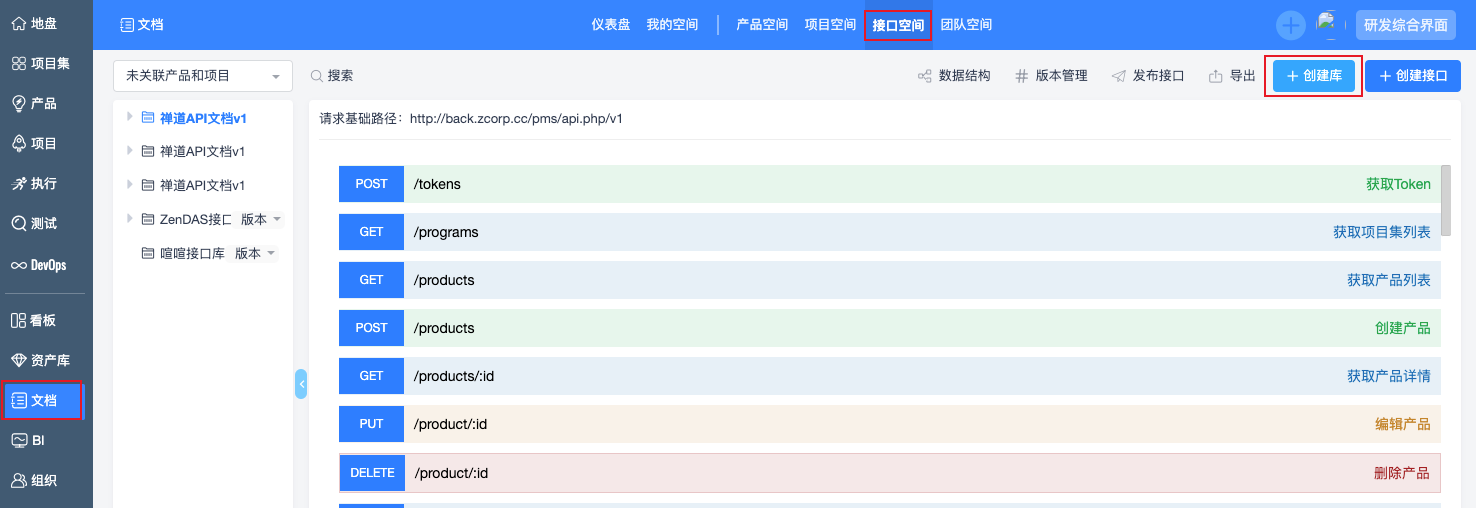
Task: Click the 创建接口 button
Action: 1413,76
